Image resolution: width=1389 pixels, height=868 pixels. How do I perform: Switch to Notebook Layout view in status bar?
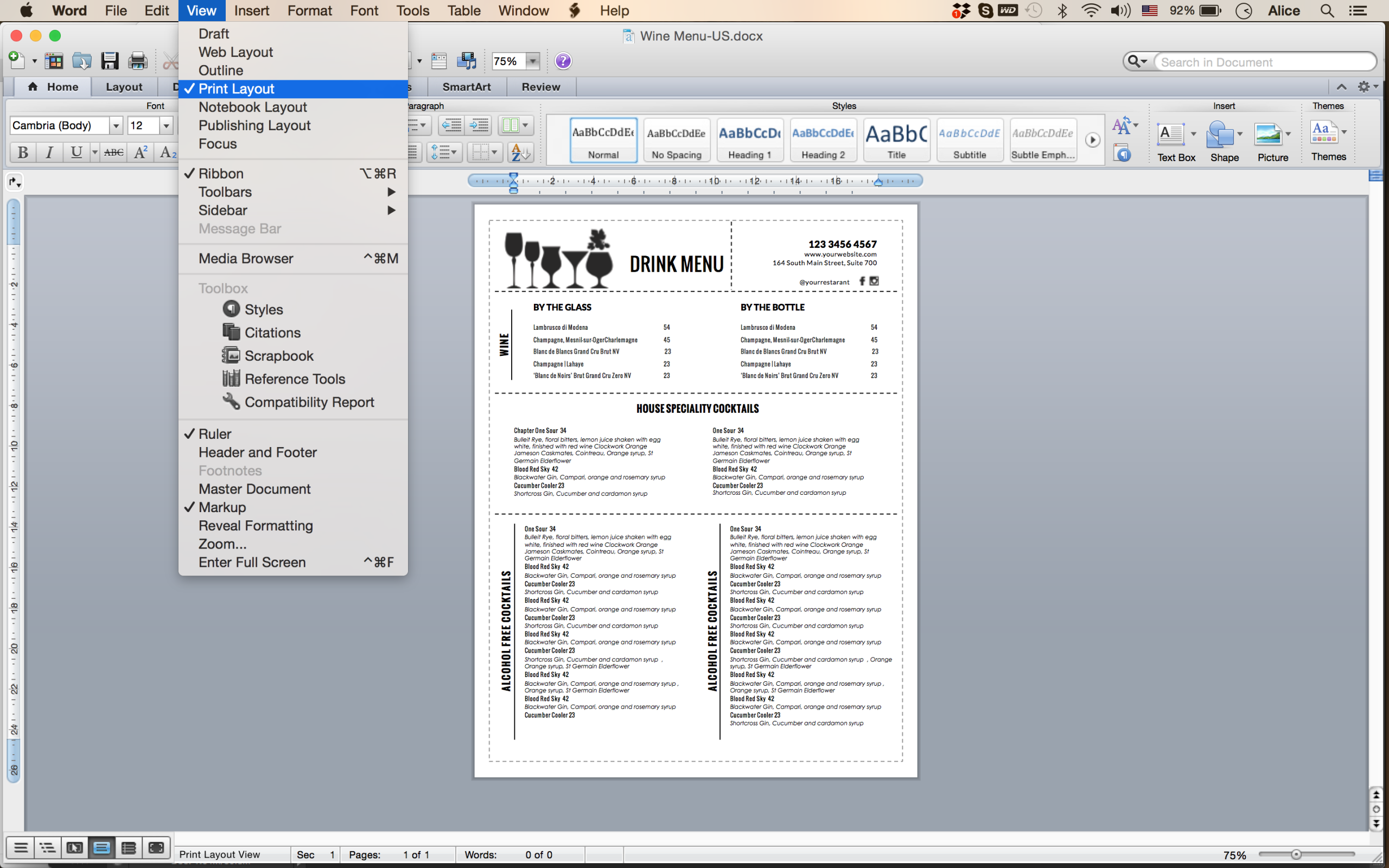pyautogui.click(x=129, y=848)
